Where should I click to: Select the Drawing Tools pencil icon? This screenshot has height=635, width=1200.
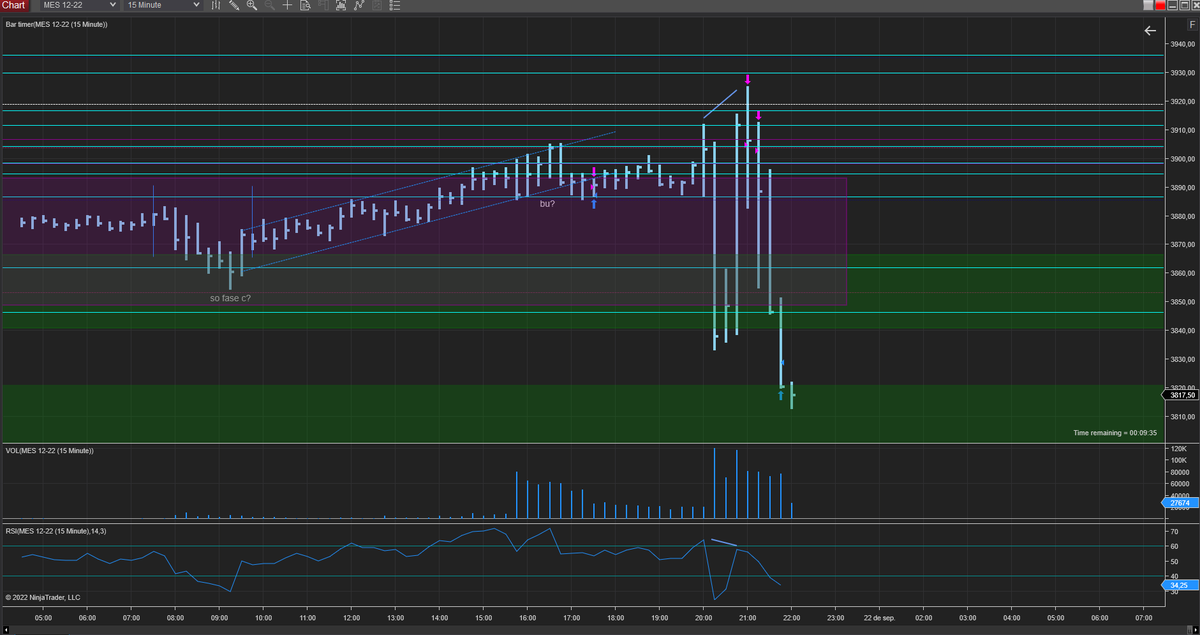click(x=234, y=5)
